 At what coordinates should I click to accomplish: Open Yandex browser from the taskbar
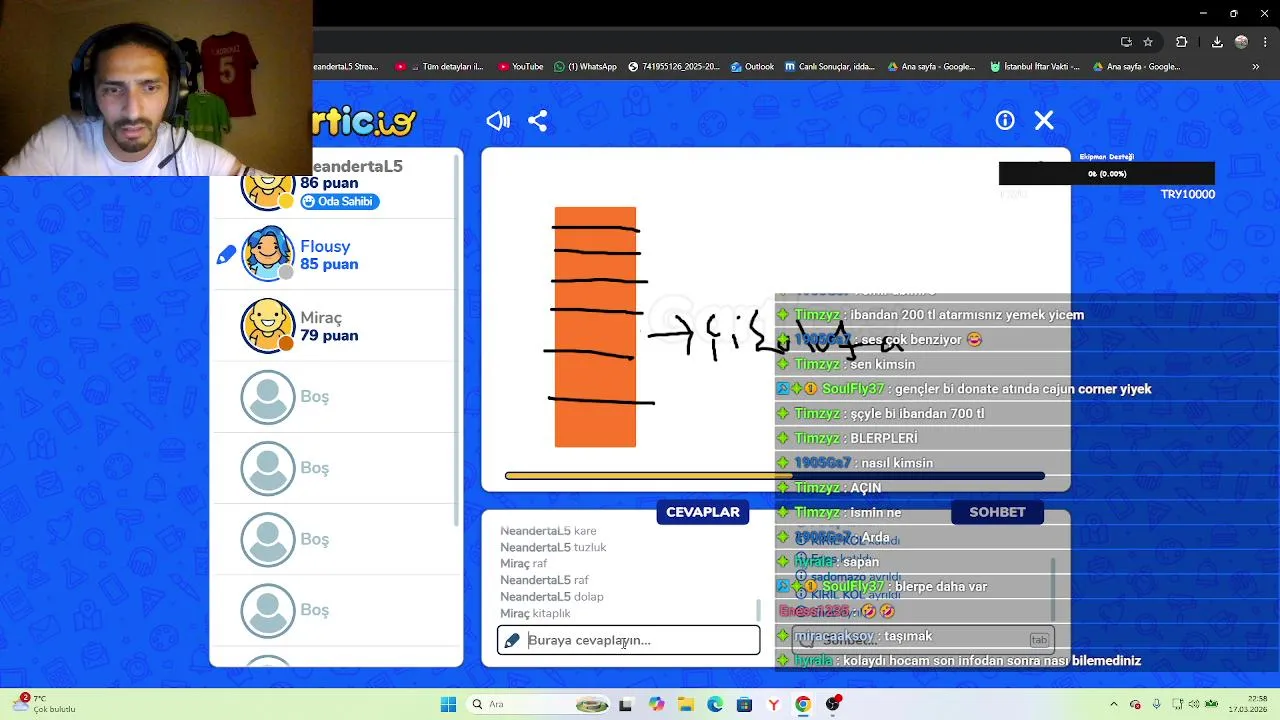[773, 704]
